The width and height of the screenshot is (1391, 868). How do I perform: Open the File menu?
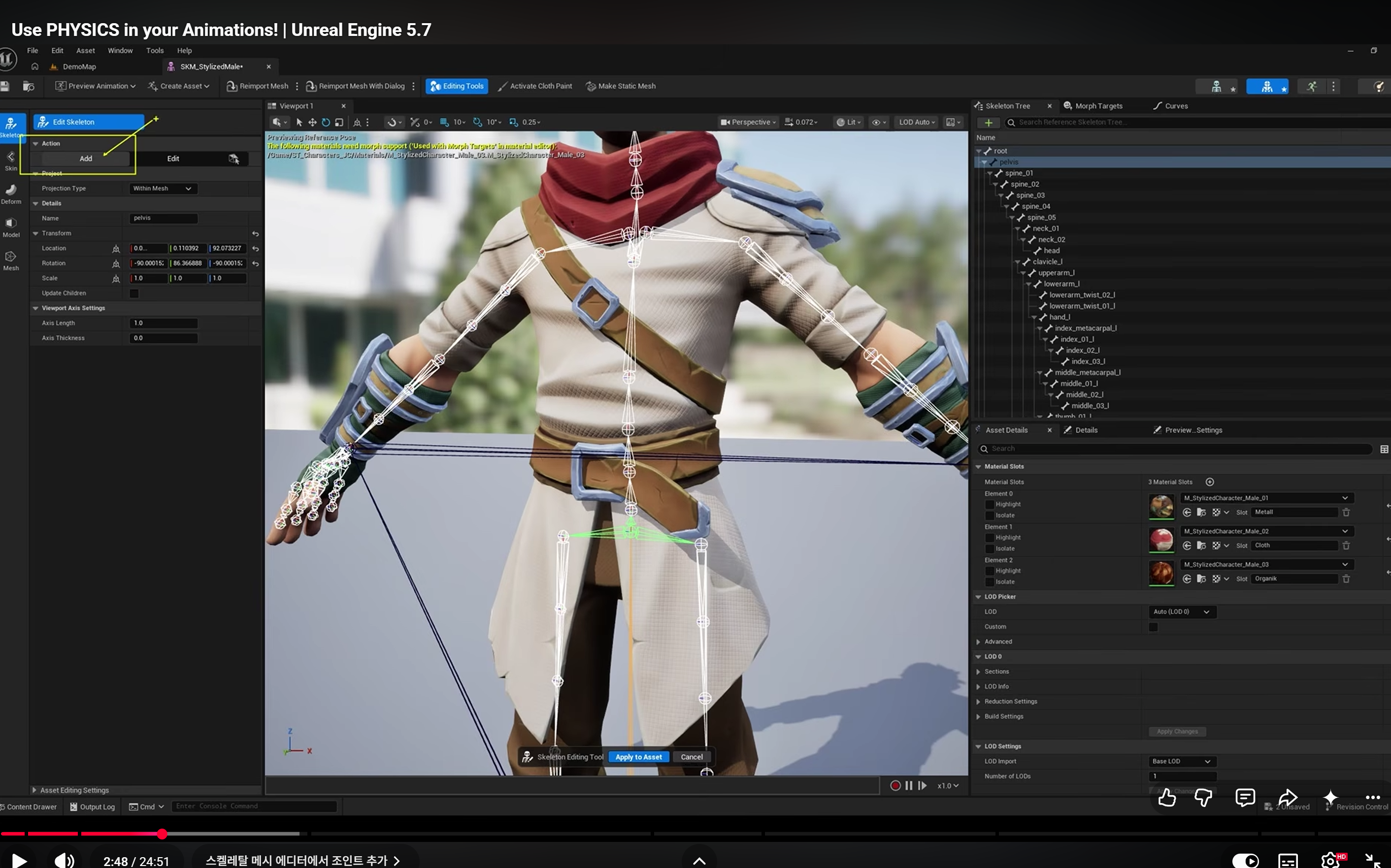[33, 51]
